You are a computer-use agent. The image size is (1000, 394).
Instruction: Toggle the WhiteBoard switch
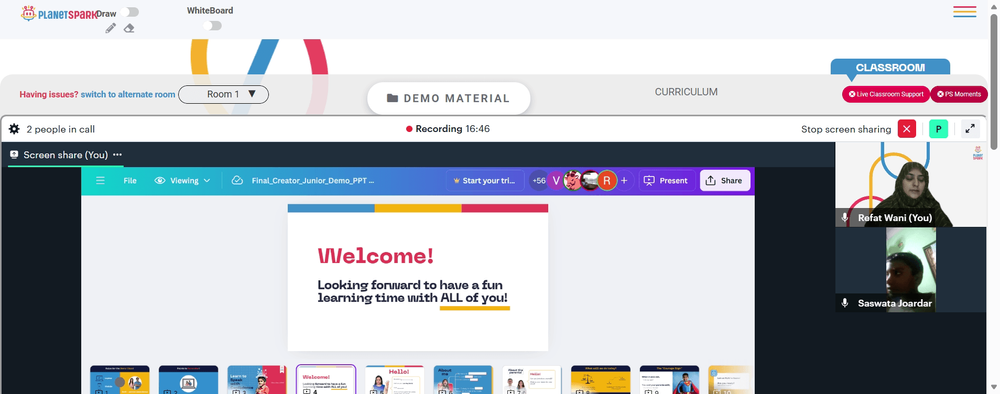[212, 26]
